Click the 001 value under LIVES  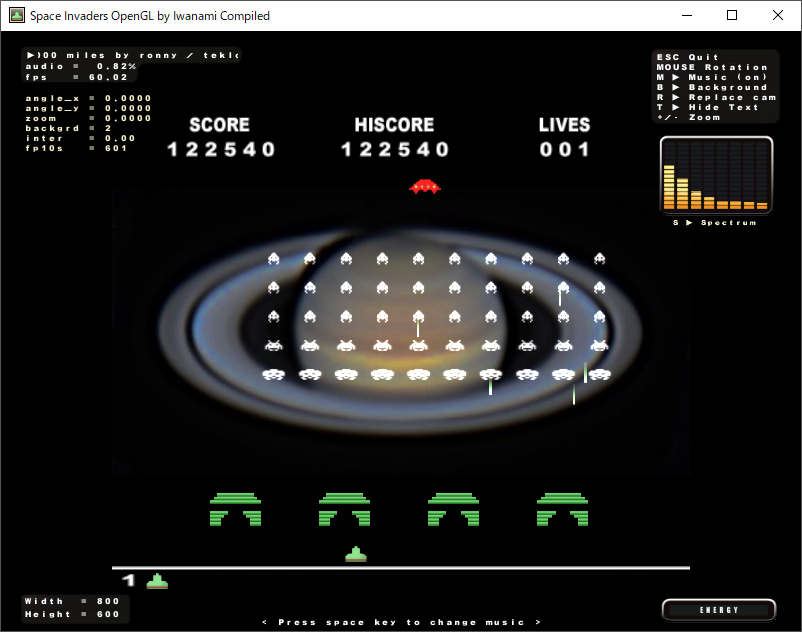564,149
